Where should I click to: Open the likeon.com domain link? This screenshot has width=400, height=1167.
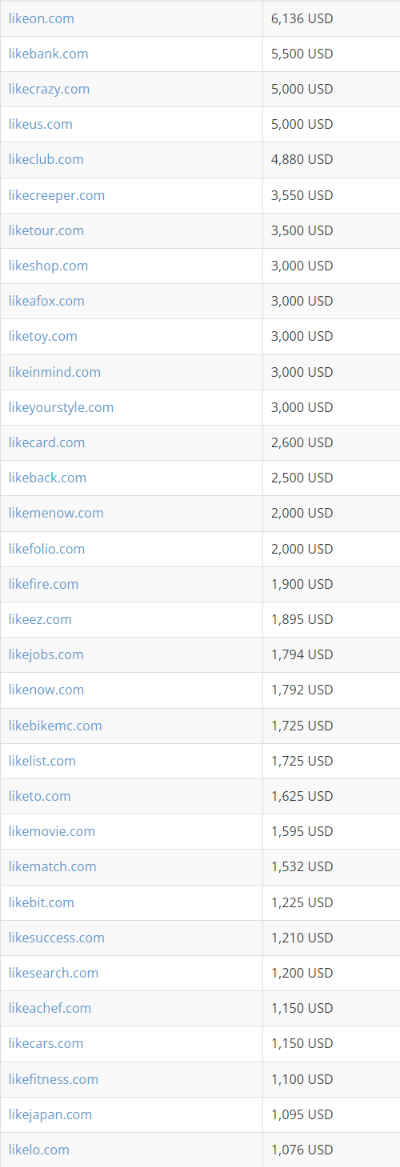[x=41, y=19]
